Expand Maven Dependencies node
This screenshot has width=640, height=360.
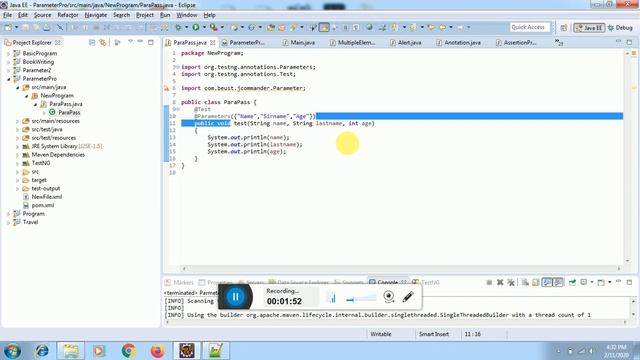18,155
